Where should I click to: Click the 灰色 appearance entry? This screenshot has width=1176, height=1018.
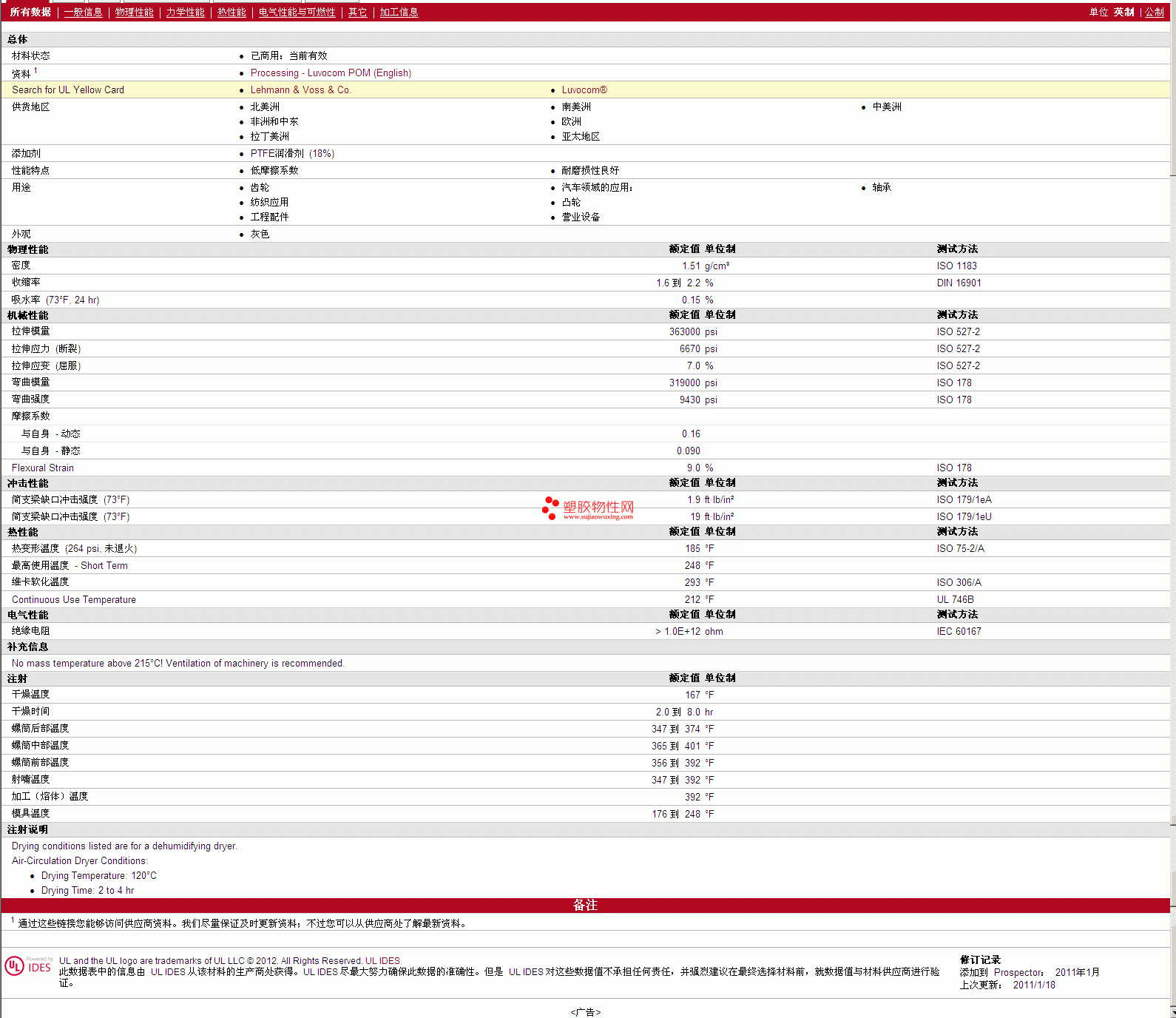260,234
